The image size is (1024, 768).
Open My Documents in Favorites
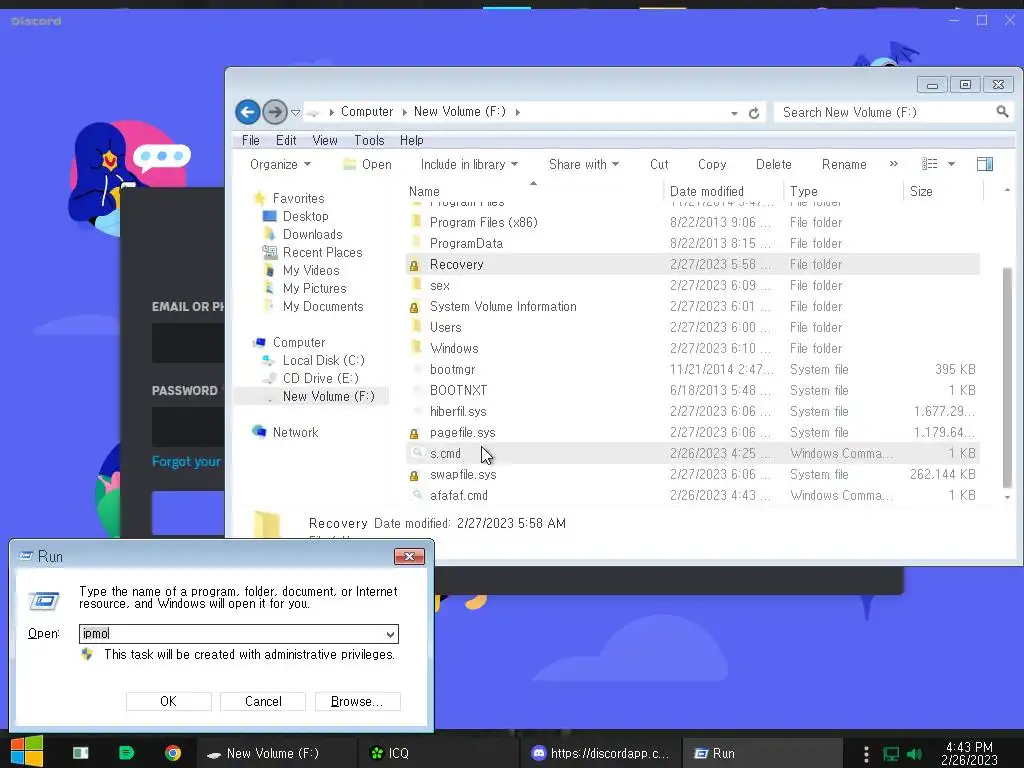pyautogui.click(x=323, y=306)
